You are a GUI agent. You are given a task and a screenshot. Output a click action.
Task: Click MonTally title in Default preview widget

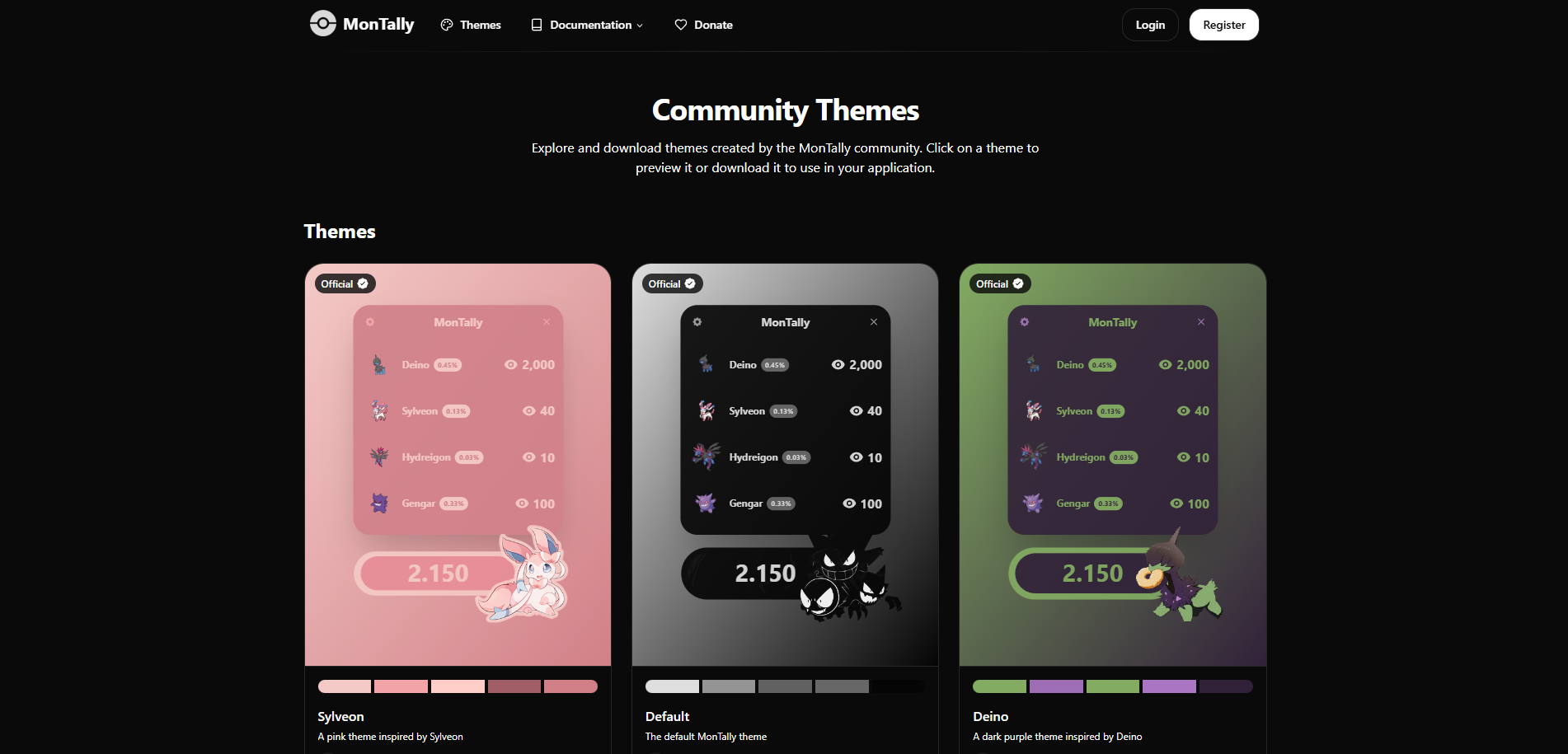785,322
